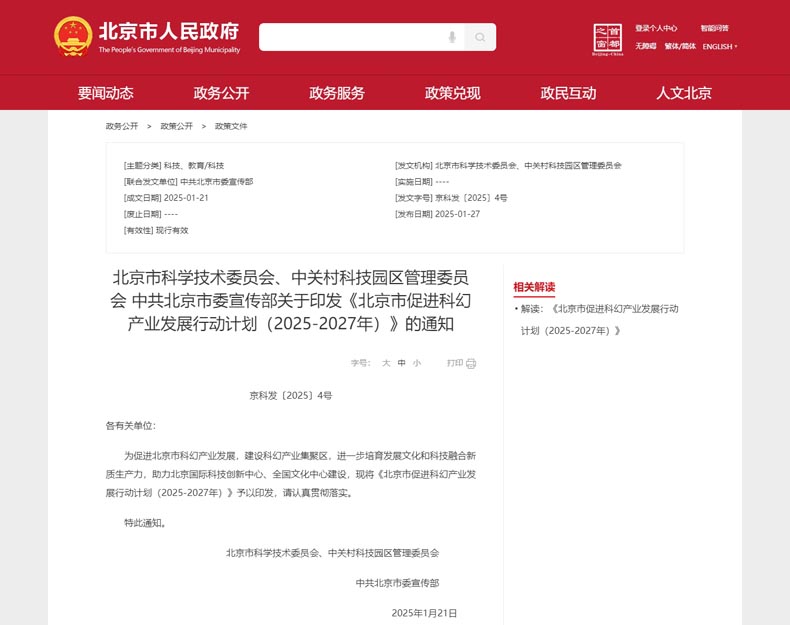
Task: Go to 政策文件 in breadcrumb
Action: 231,126
